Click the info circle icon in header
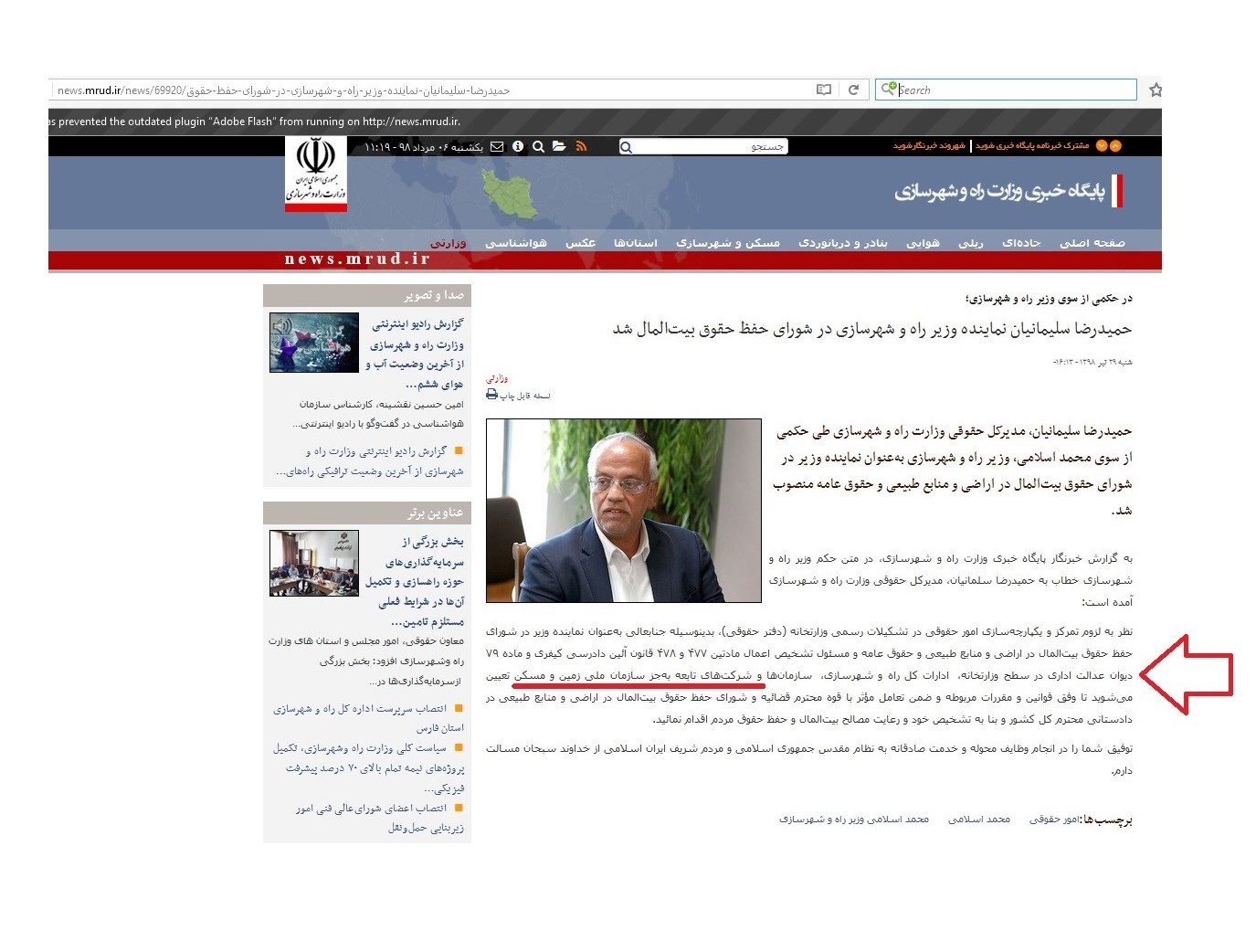 click(x=518, y=147)
